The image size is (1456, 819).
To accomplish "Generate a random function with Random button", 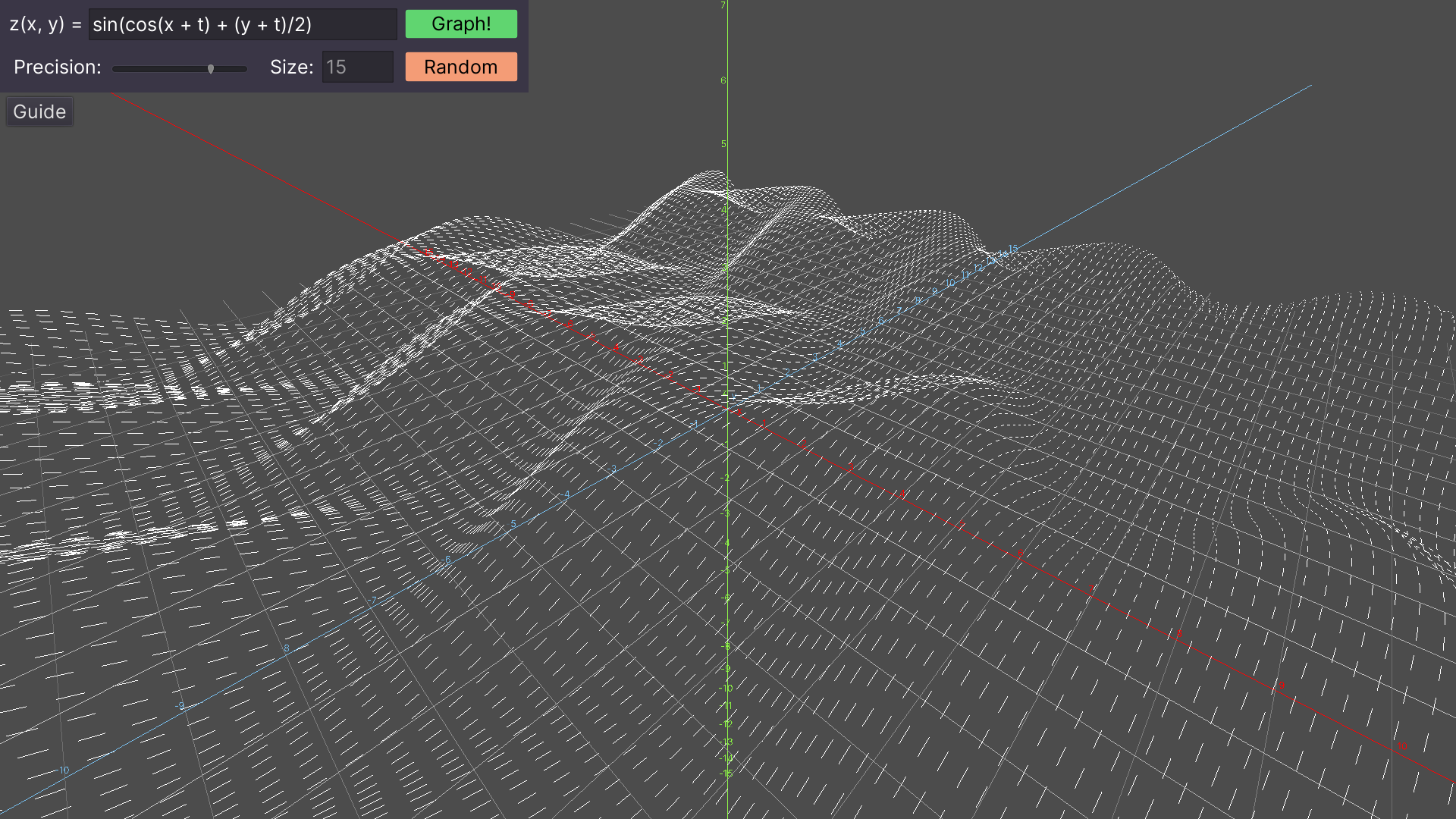I will (x=461, y=67).
